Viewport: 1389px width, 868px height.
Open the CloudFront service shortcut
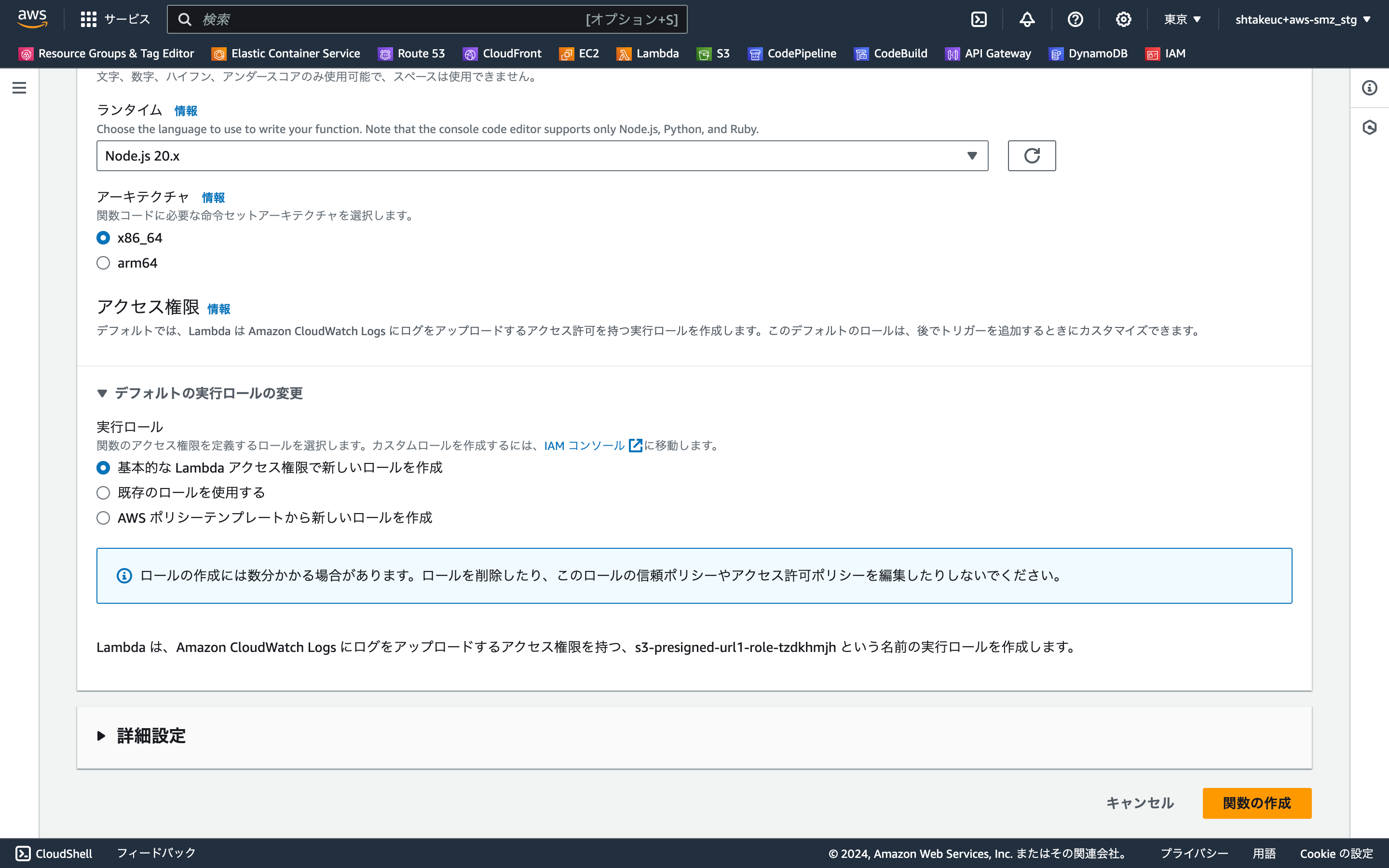pos(512,54)
